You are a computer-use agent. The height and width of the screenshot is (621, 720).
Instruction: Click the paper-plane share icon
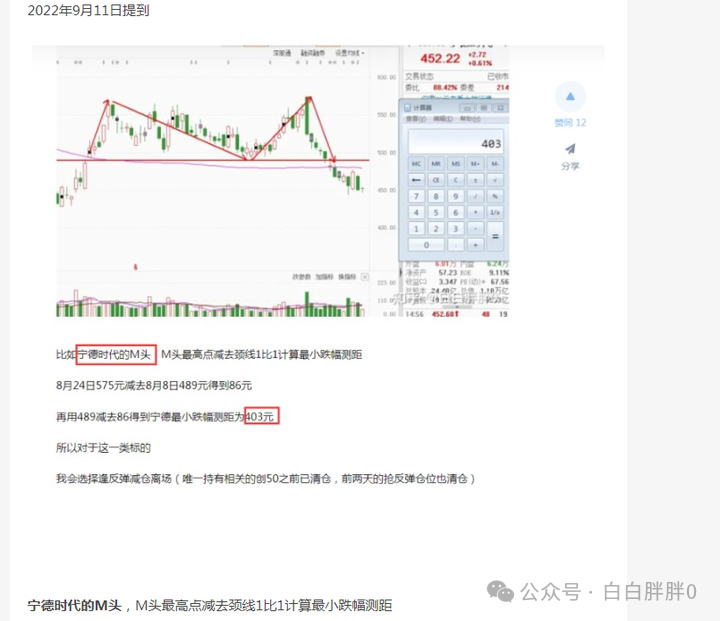pyautogui.click(x=570, y=149)
